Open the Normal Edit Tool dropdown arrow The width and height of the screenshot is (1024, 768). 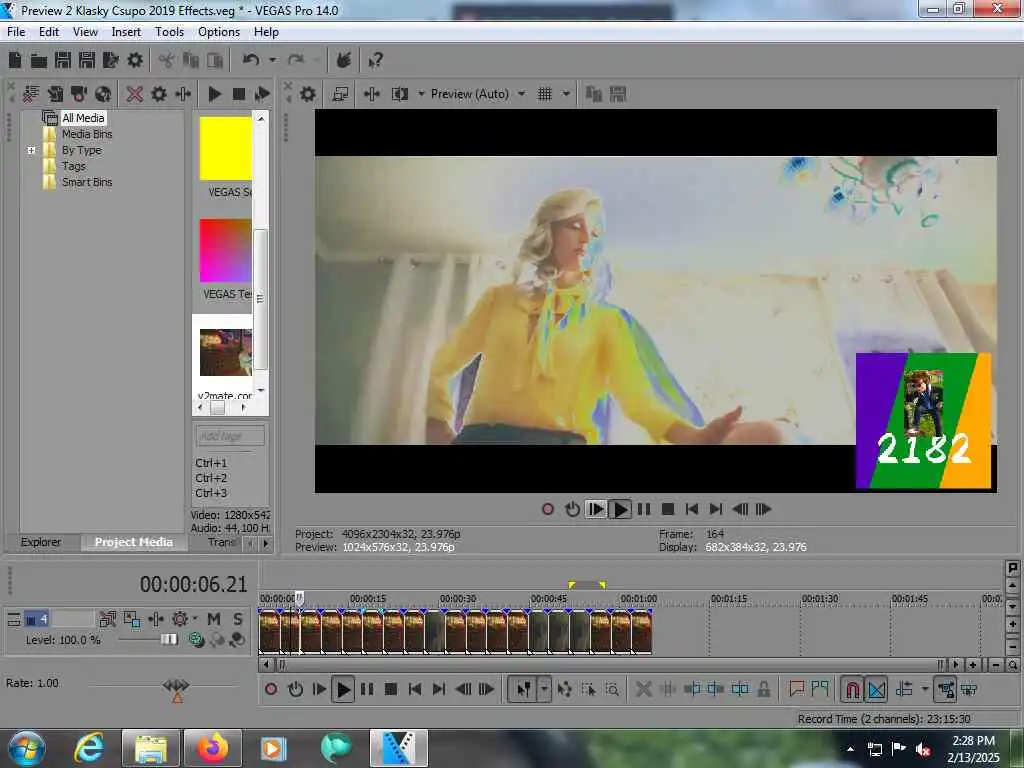tap(544, 689)
